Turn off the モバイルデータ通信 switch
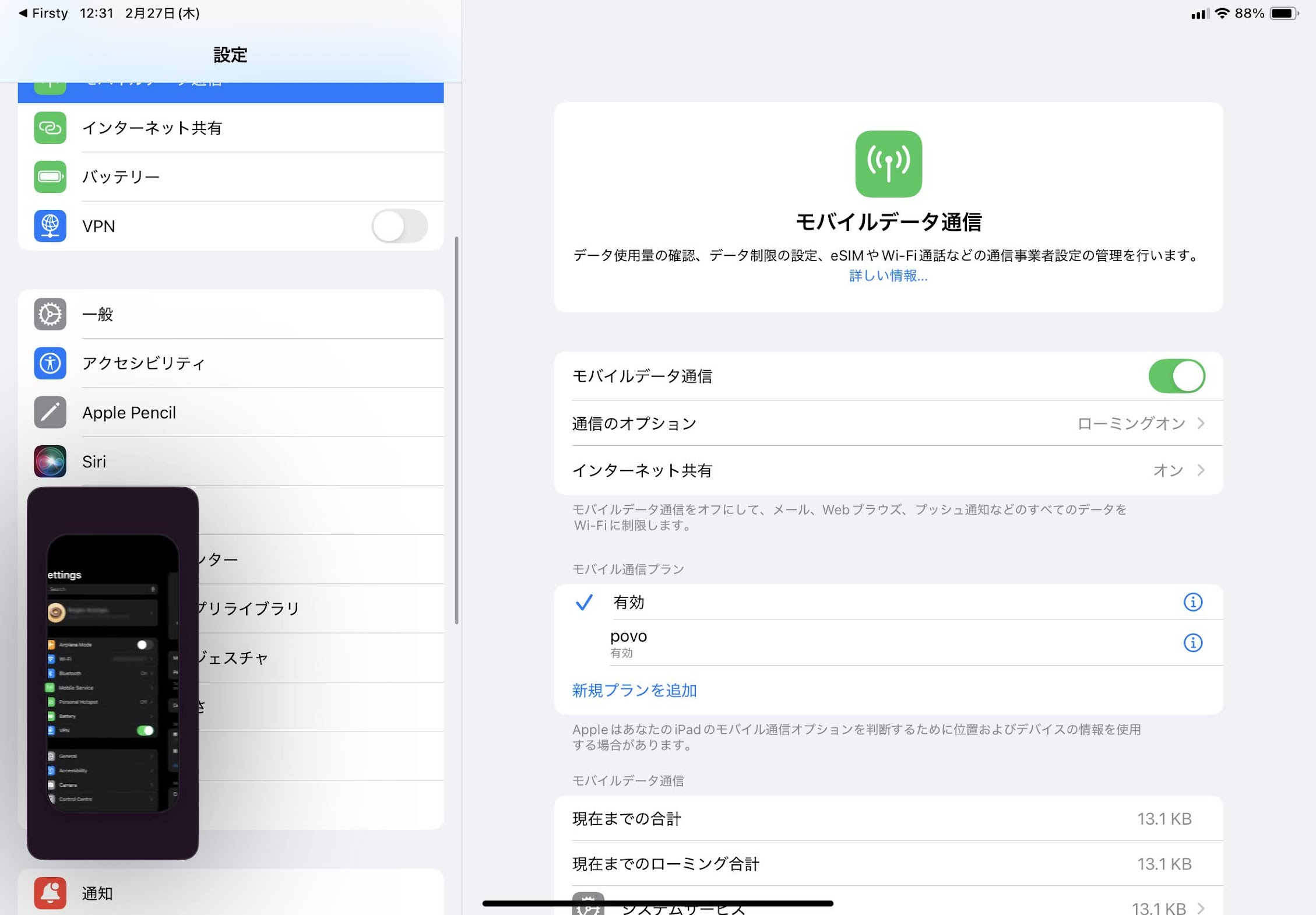Viewport: 1316px width, 915px height. [1176, 376]
